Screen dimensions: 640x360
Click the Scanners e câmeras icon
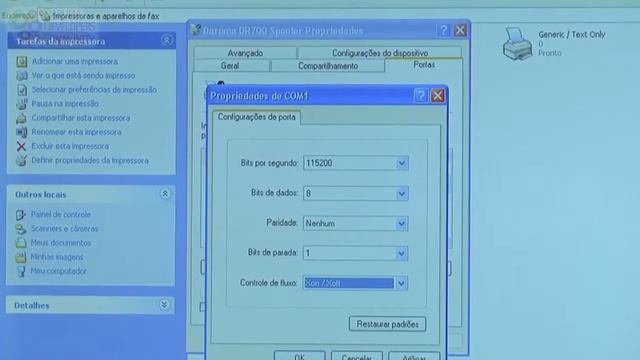click(x=21, y=229)
